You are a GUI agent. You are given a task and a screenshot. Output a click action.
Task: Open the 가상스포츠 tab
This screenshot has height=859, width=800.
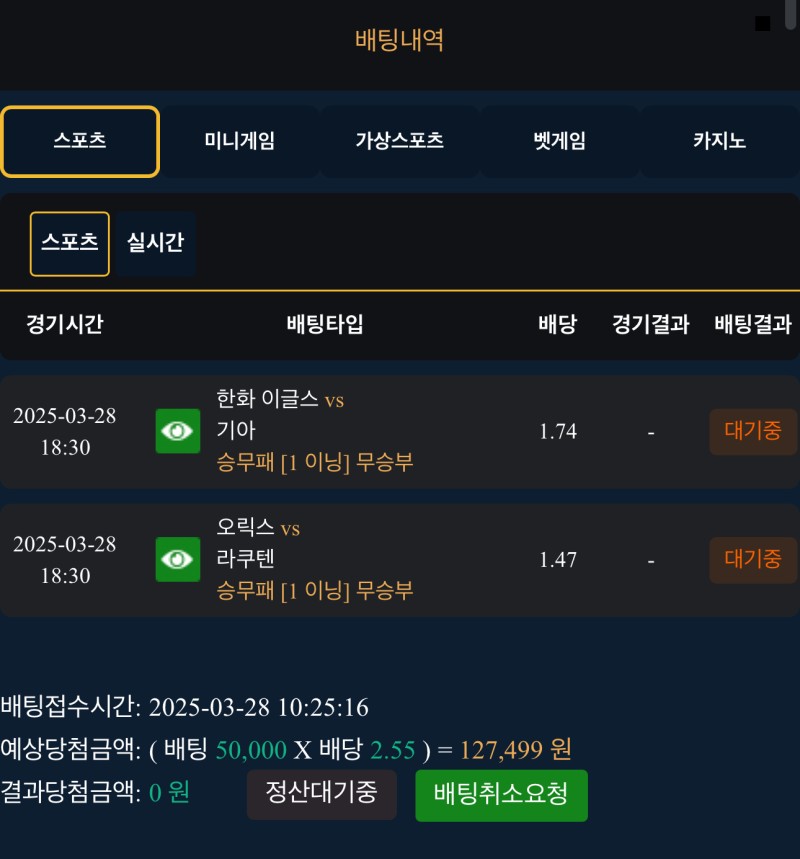pyautogui.click(x=399, y=141)
